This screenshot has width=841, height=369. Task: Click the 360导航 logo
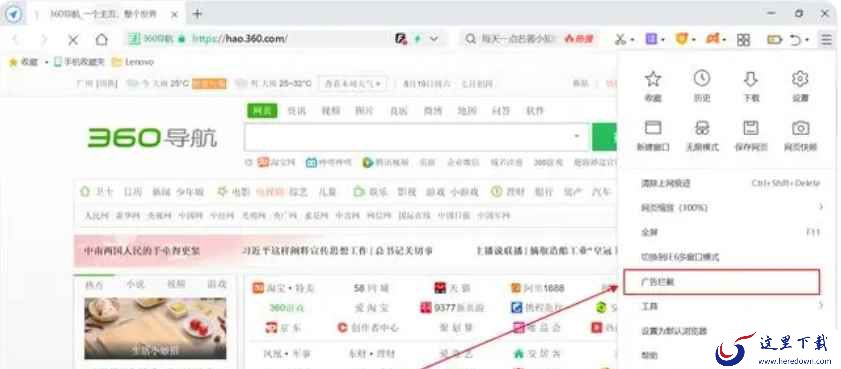(153, 138)
